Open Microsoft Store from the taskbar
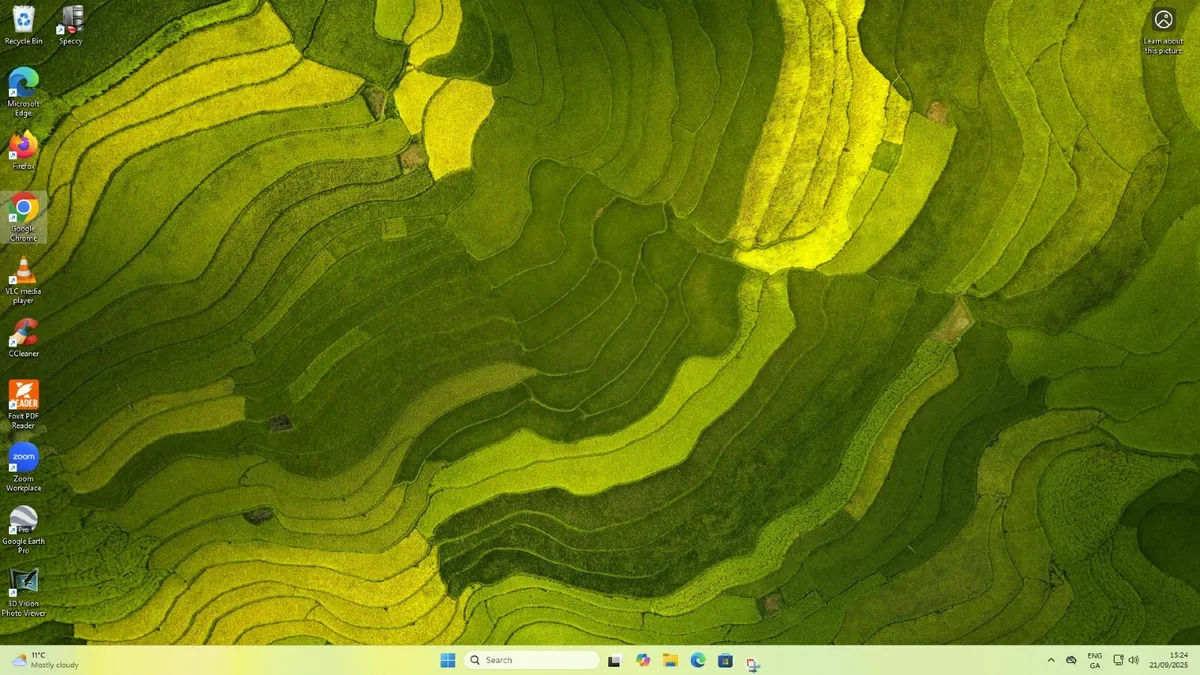Image resolution: width=1200 pixels, height=675 pixels. pyautogui.click(x=725, y=660)
